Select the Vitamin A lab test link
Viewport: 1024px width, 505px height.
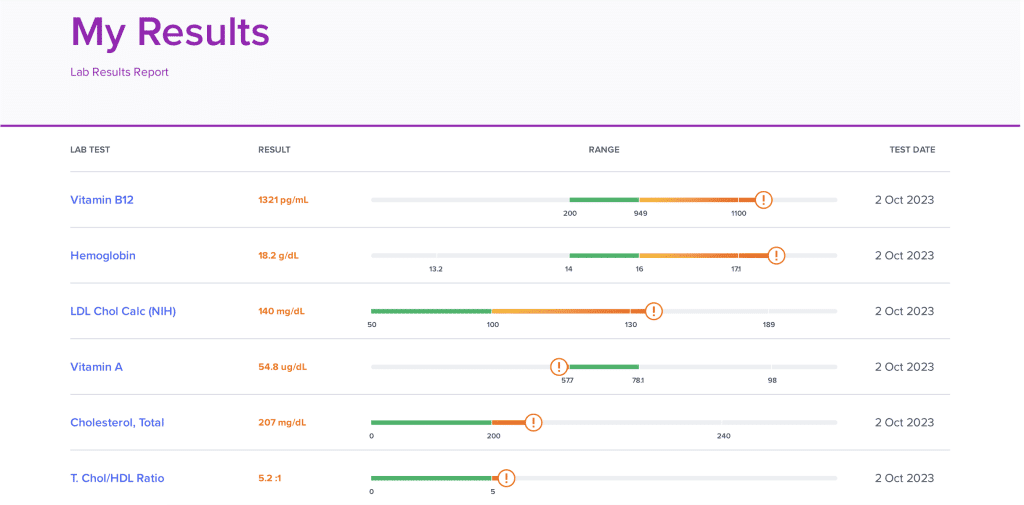96,367
